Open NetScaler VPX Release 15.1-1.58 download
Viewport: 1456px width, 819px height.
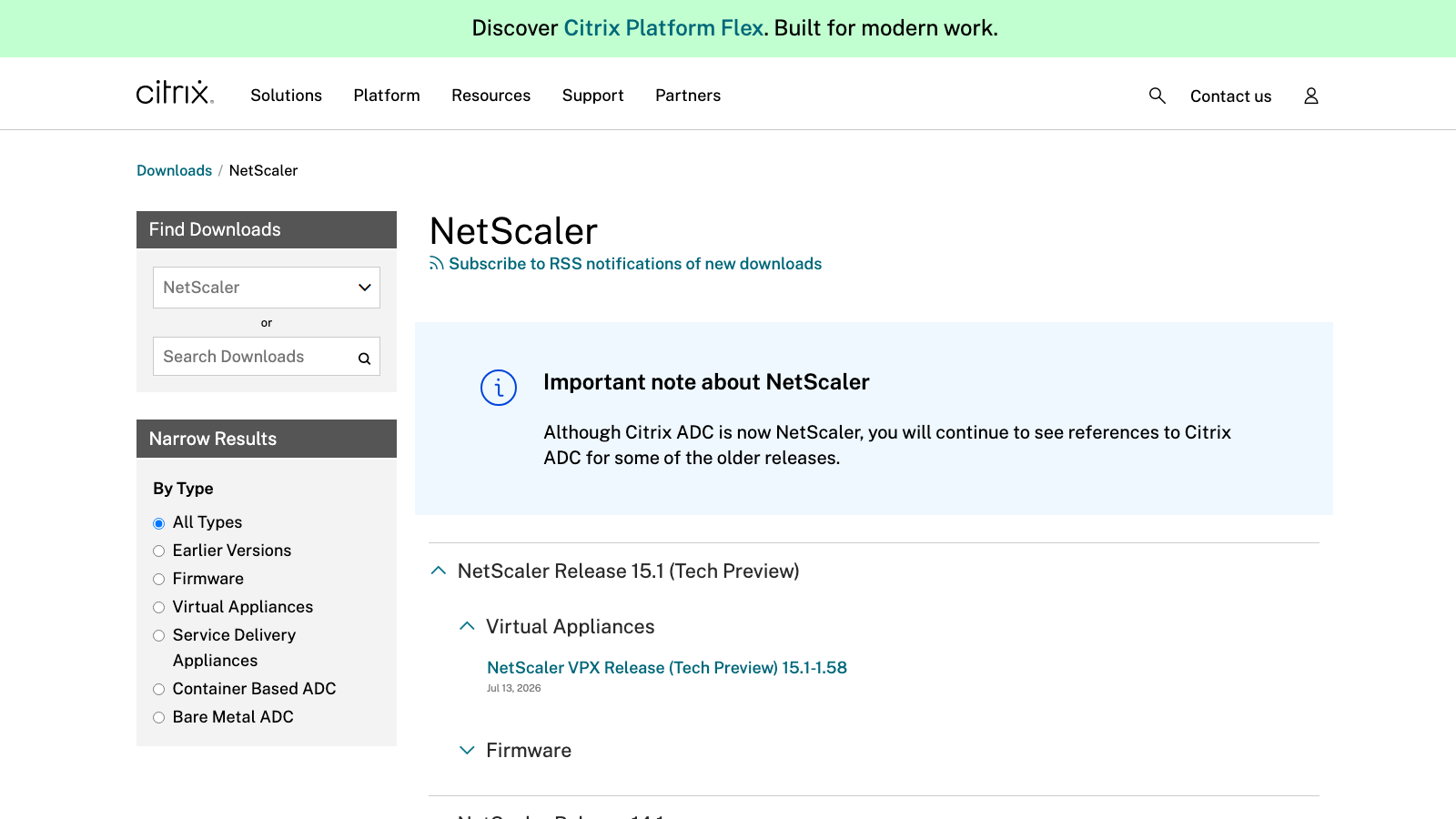coord(667,668)
